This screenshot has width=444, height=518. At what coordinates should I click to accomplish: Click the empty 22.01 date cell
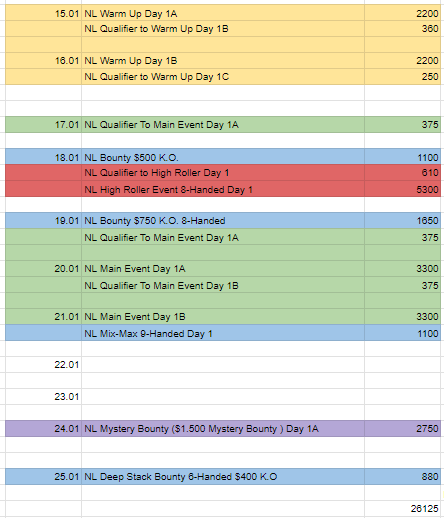click(43, 365)
